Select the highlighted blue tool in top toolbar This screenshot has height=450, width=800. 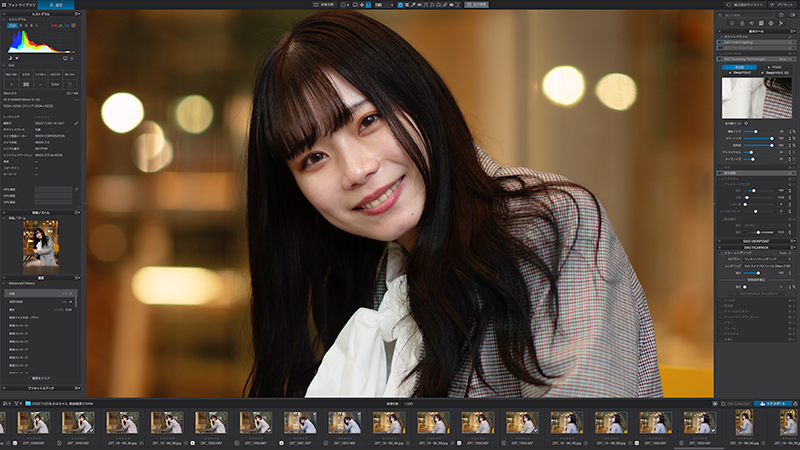400,5
